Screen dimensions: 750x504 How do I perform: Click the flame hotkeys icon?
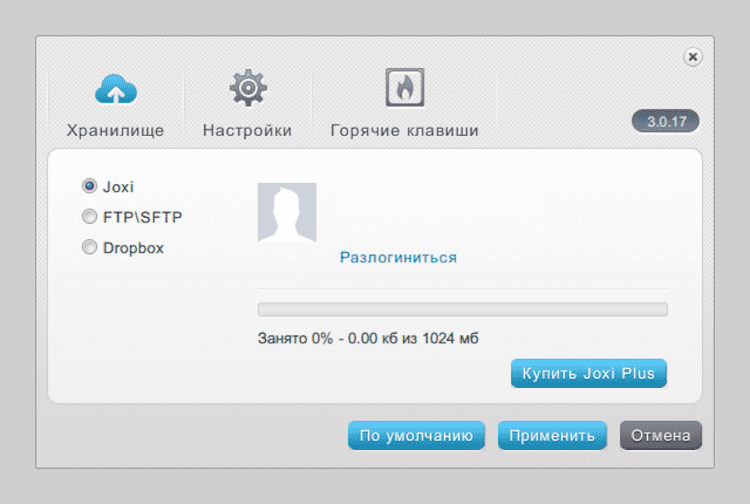click(405, 88)
